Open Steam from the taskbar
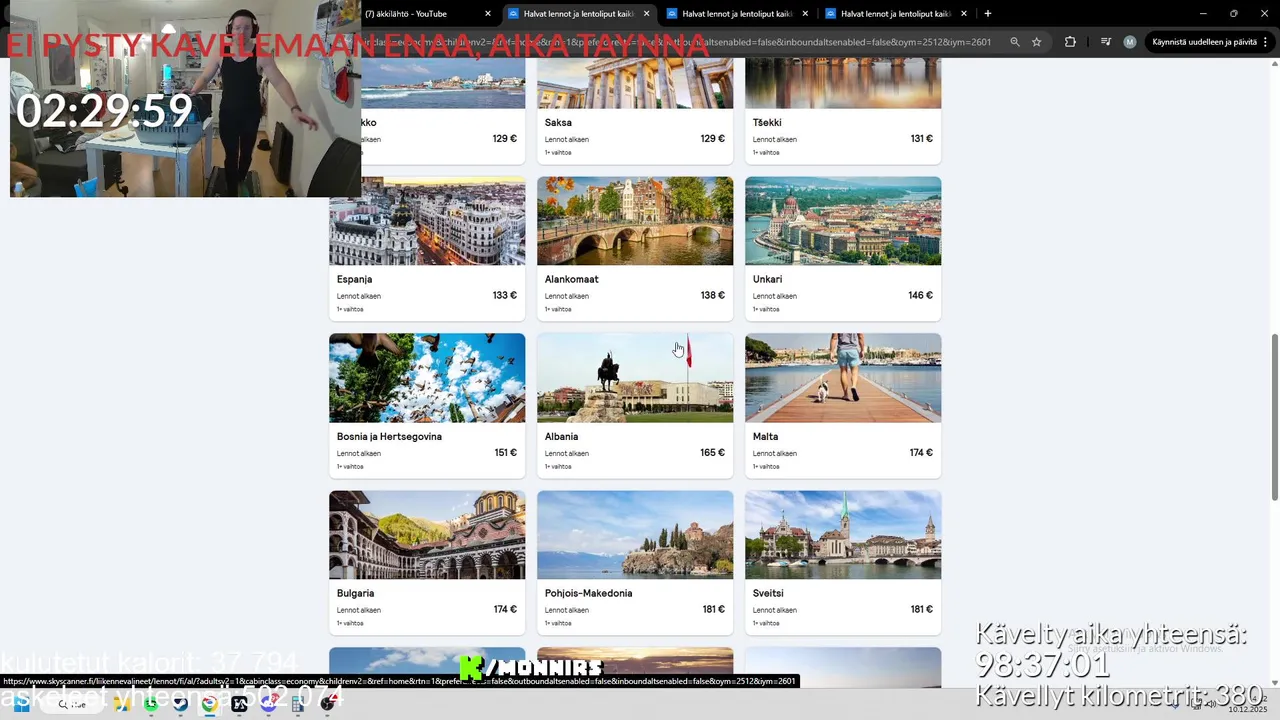Screen dimensions: 1280x720 pos(180,704)
